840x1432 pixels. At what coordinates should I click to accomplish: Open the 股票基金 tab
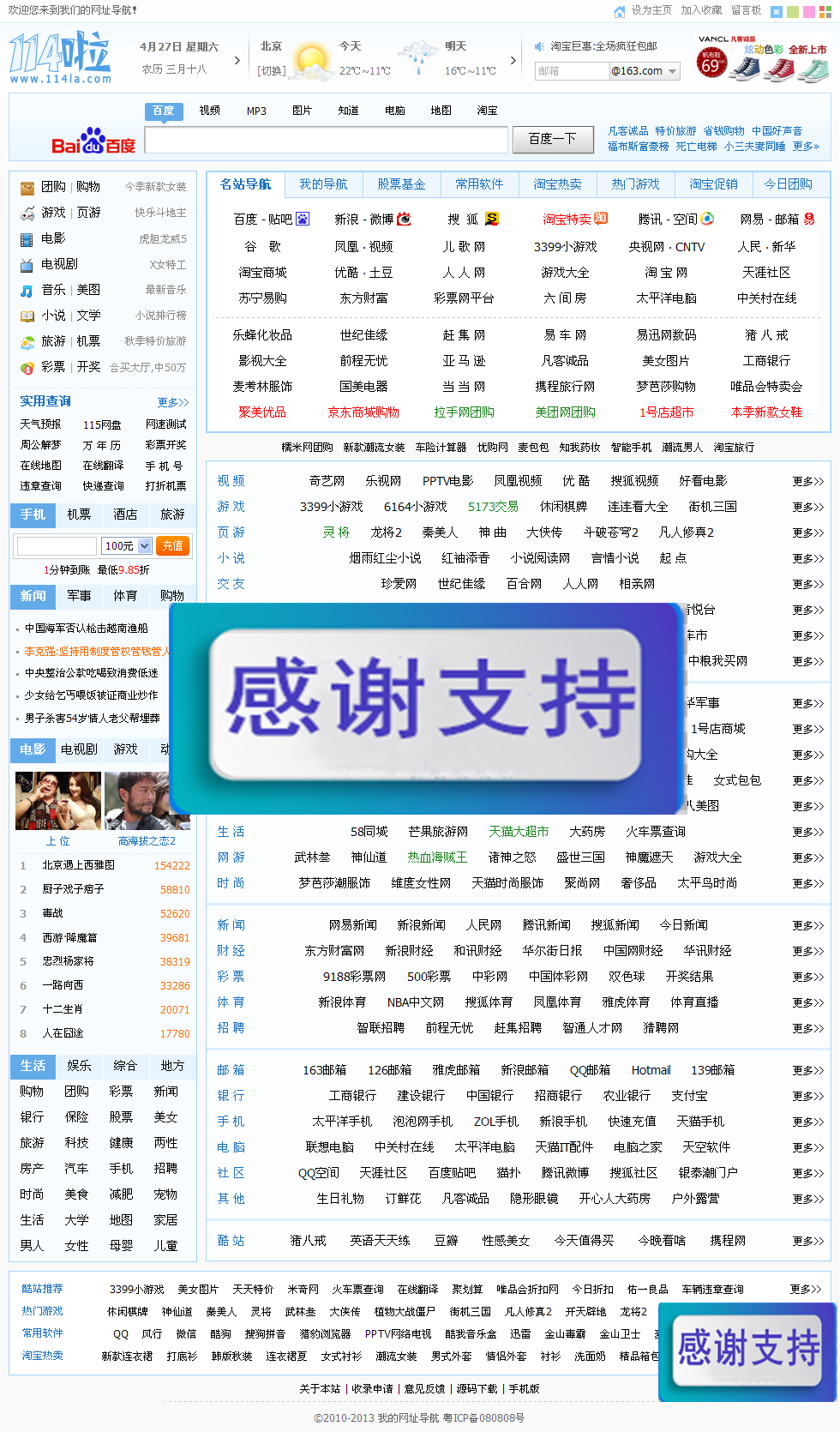tap(402, 184)
